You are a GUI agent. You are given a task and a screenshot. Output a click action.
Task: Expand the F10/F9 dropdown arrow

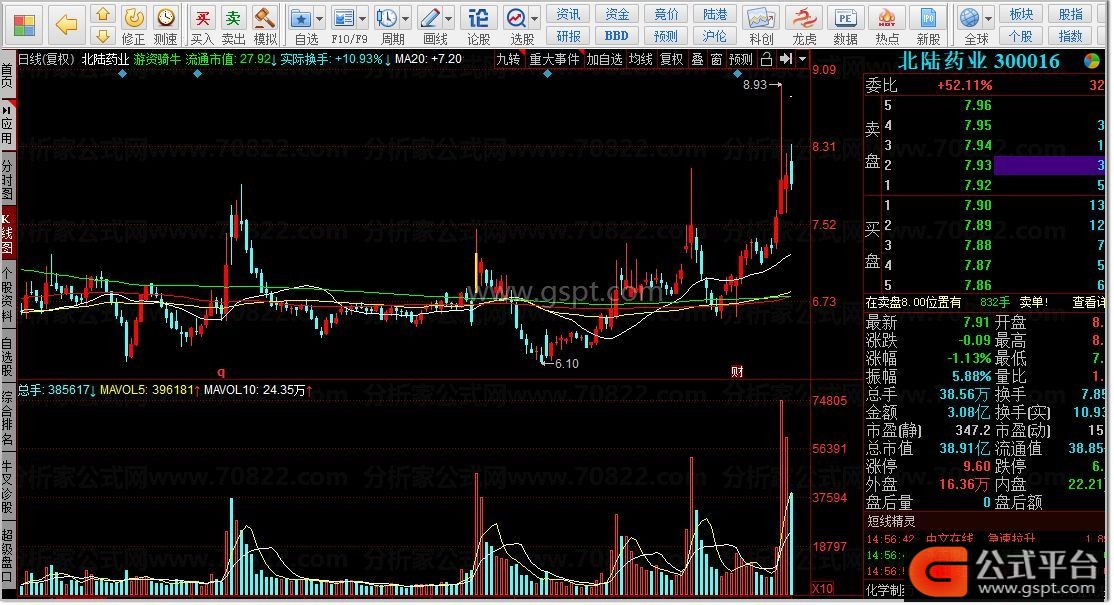tap(362, 18)
